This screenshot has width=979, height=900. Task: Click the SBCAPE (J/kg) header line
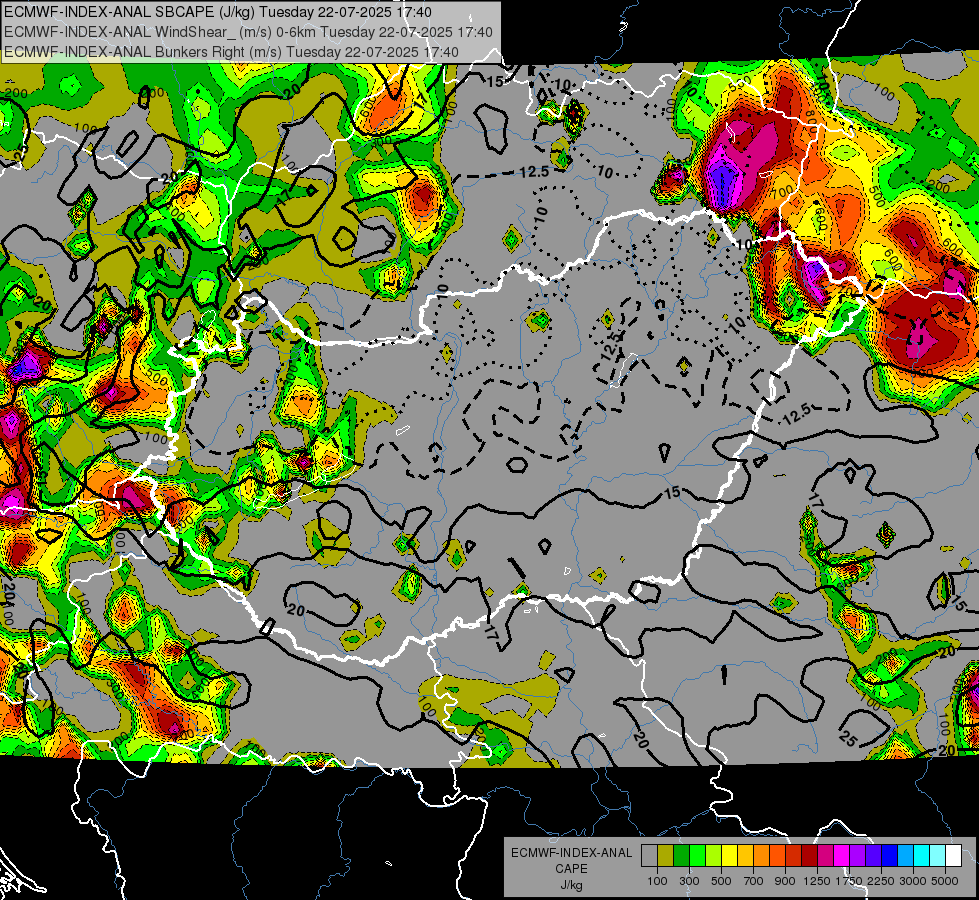(x=217, y=12)
